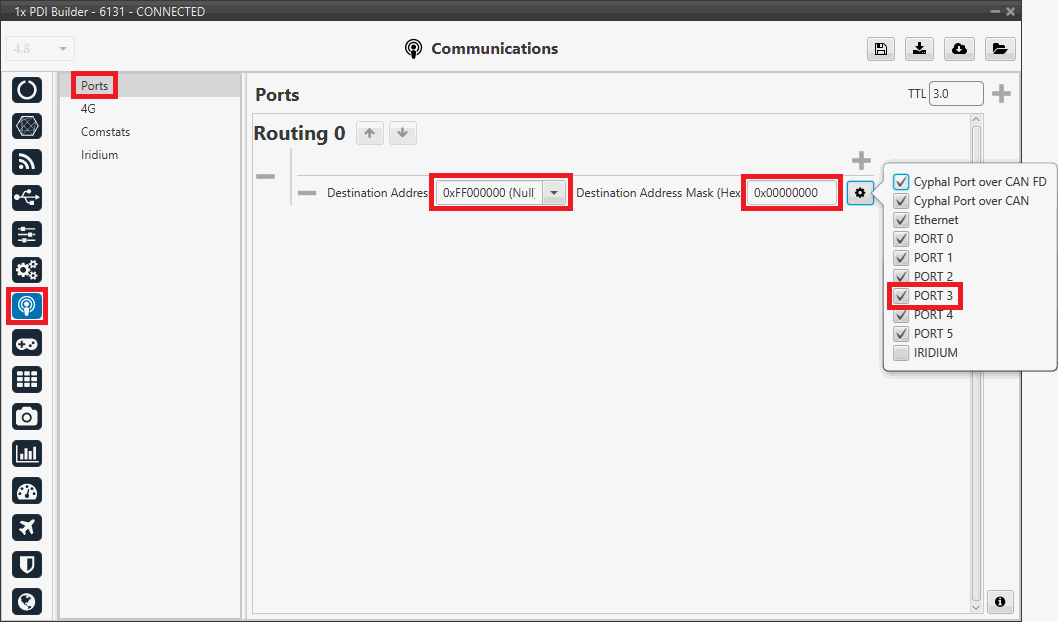1058x622 pixels.
Task: Click the gear button next to address mask
Action: tap(859, 193)
